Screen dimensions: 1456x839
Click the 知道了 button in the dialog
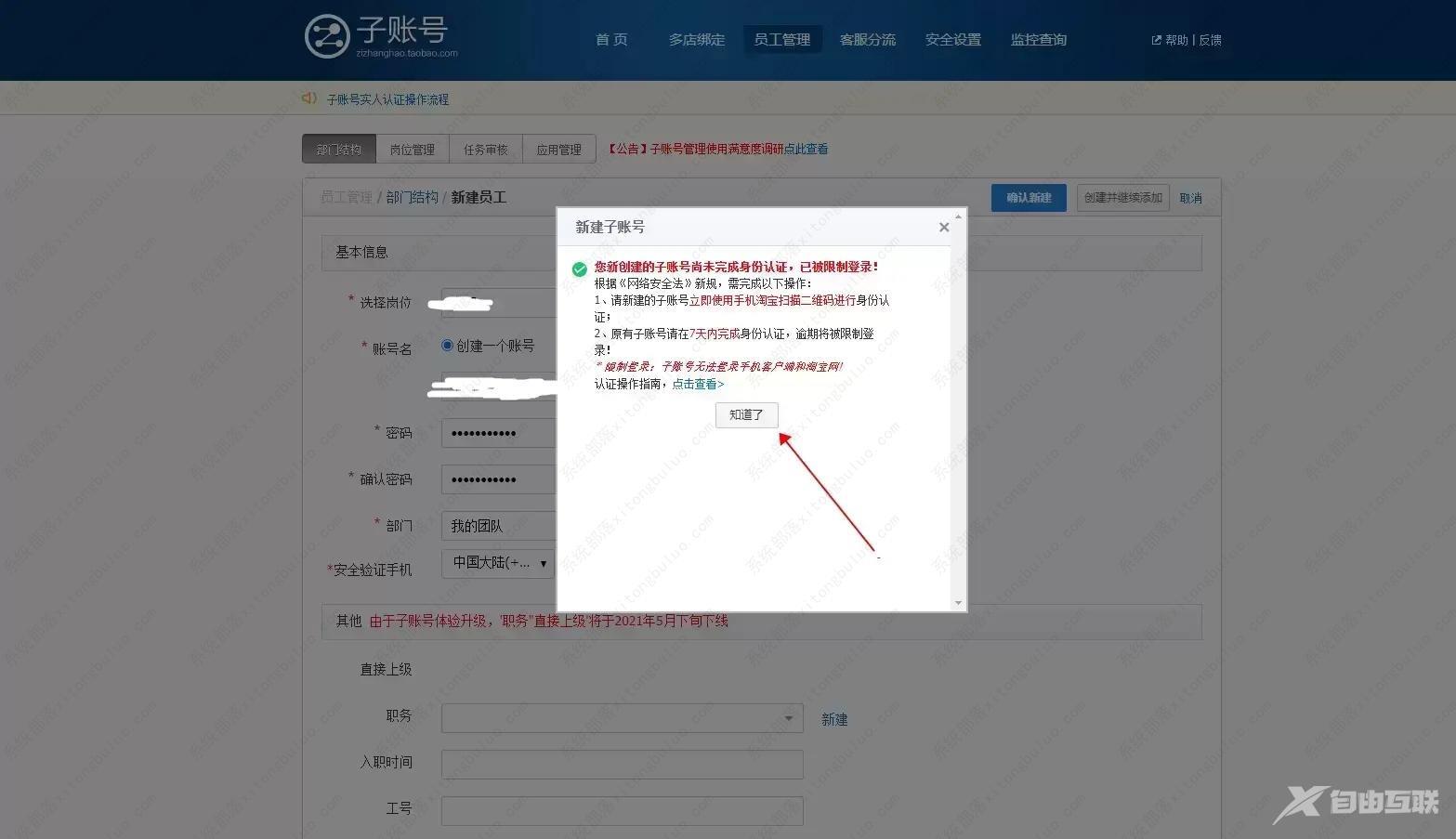pyautogui.click(x=746, y=414)
